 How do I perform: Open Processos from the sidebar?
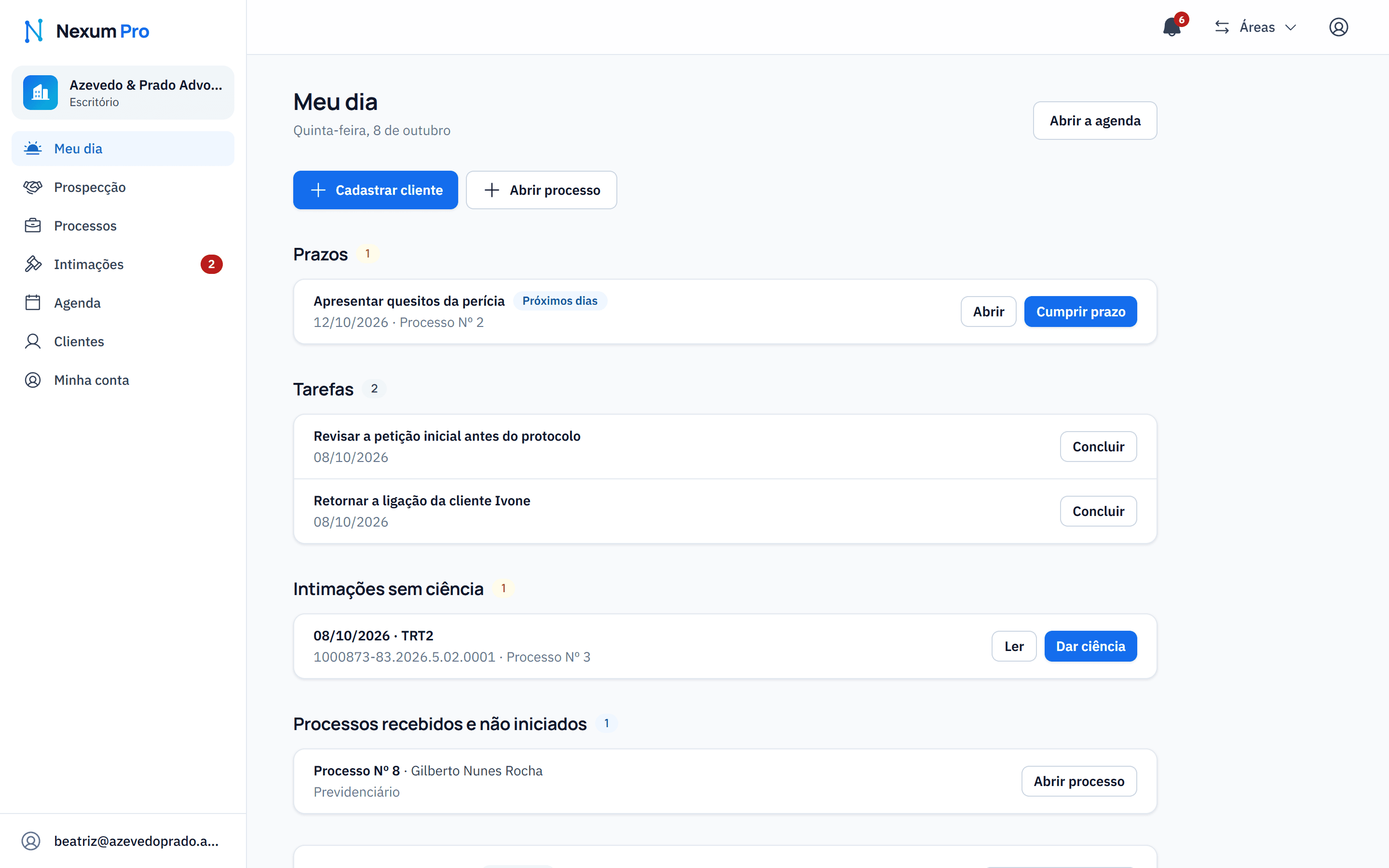click(123, 226)
